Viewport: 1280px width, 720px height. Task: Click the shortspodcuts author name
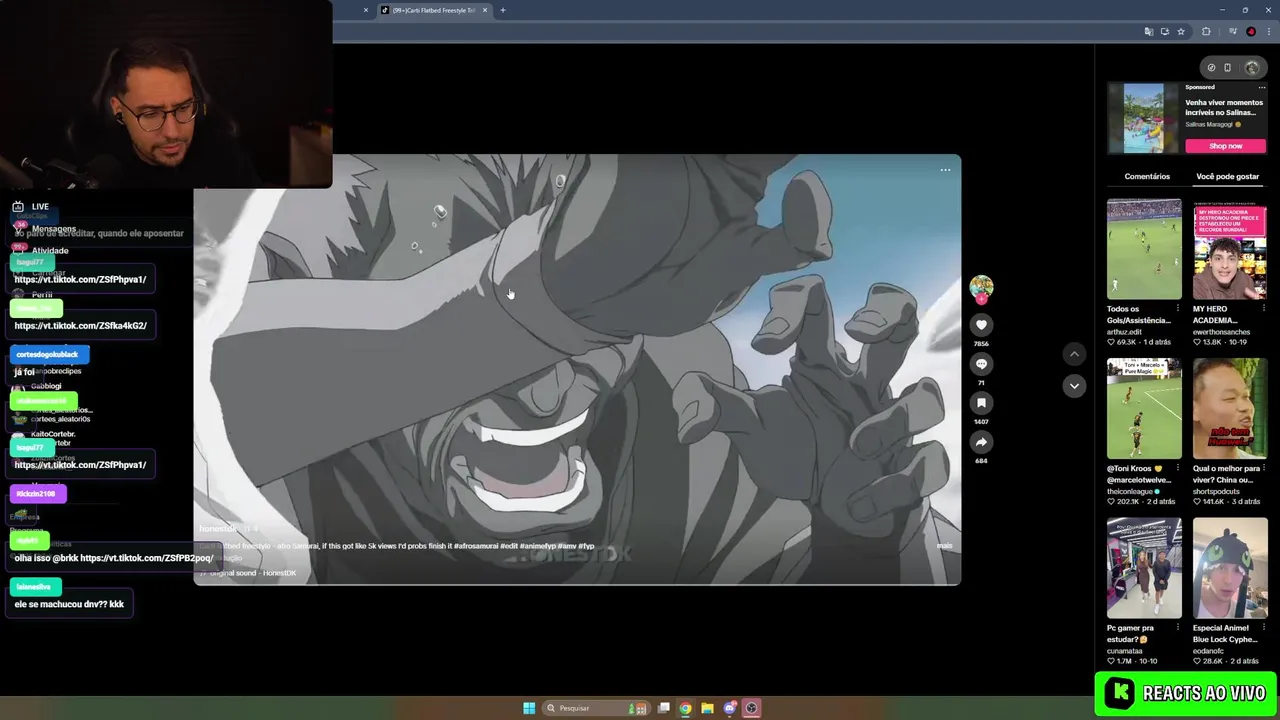1218,491
